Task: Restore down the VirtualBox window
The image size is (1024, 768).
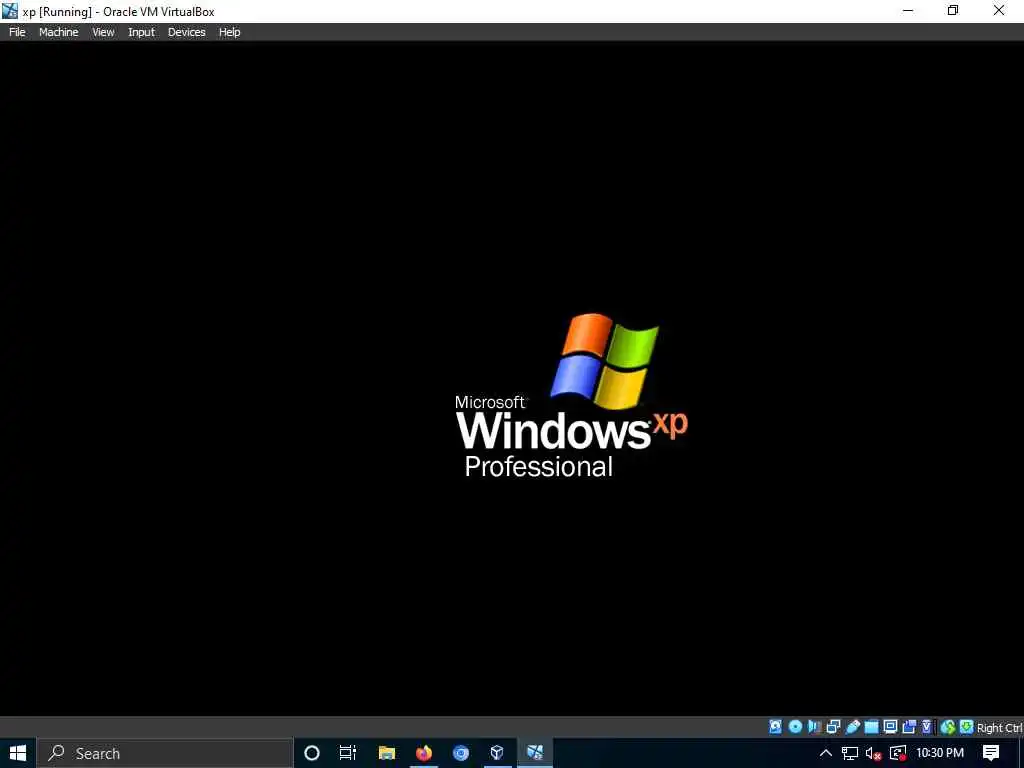Action: pyautogui.click(x=953, y=10)
